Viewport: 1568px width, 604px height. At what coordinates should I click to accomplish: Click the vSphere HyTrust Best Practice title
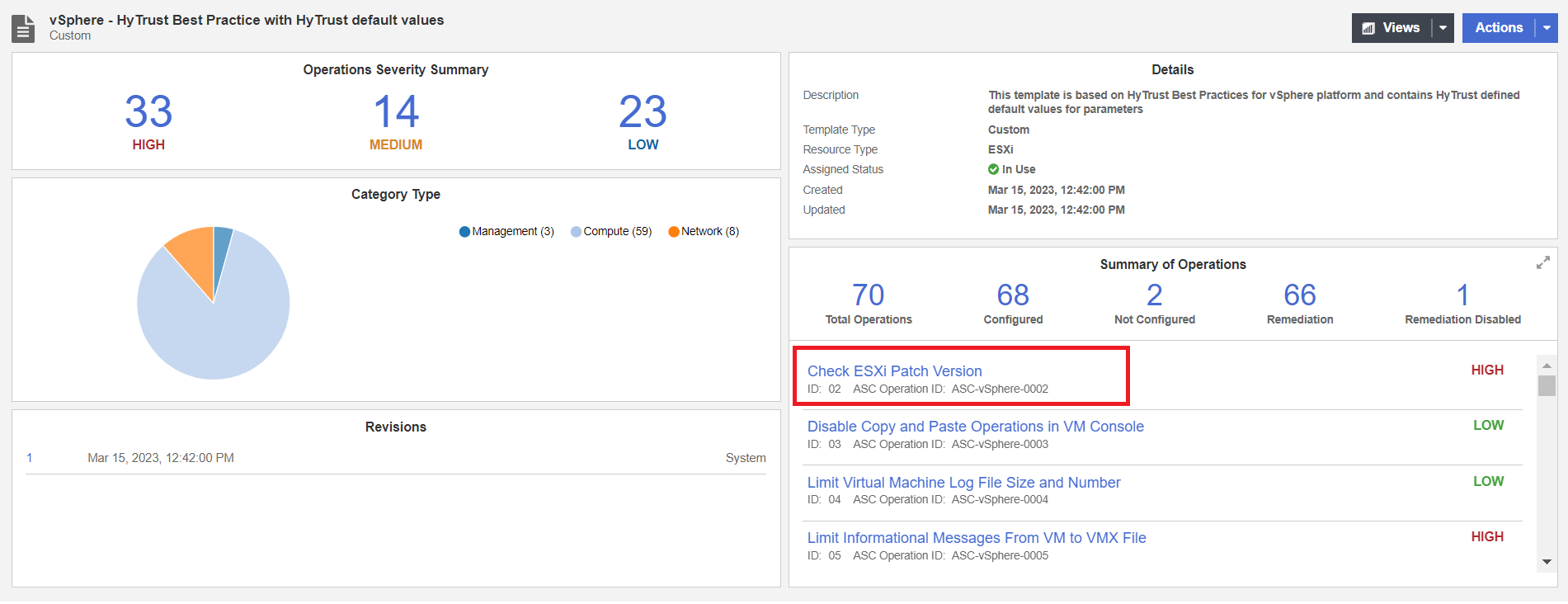click(x=247, y=20)
